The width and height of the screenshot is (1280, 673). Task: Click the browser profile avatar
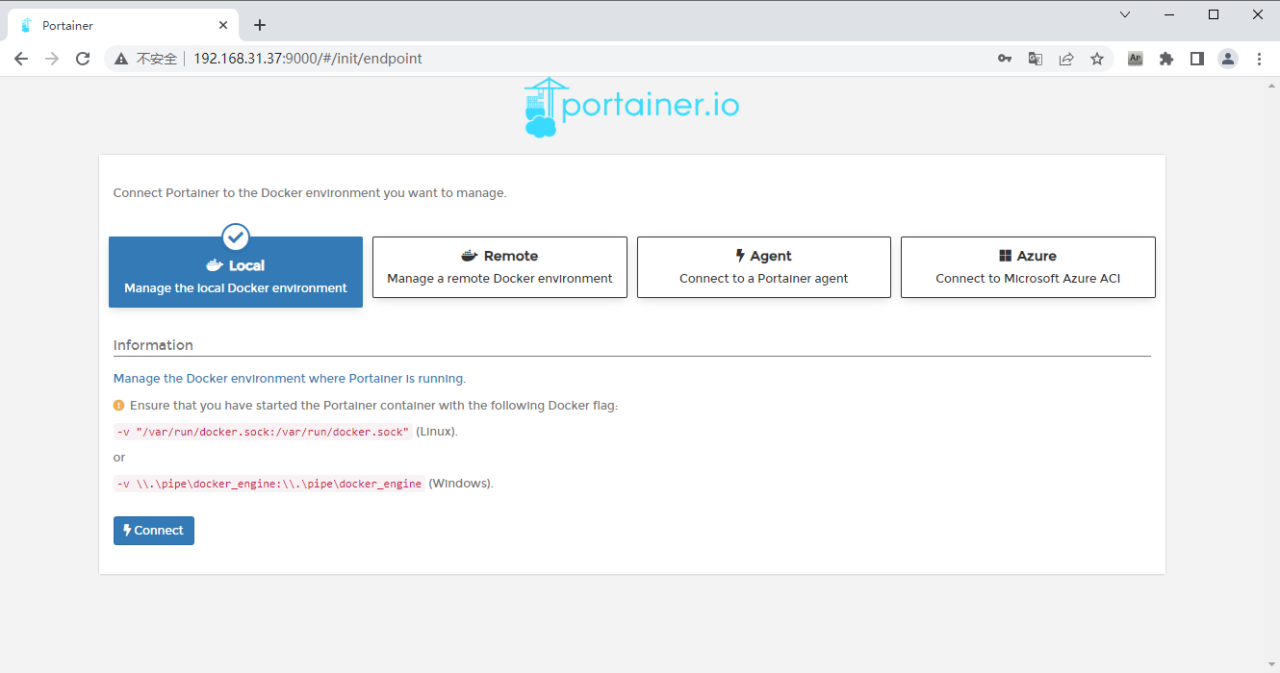coord(1228,58)
